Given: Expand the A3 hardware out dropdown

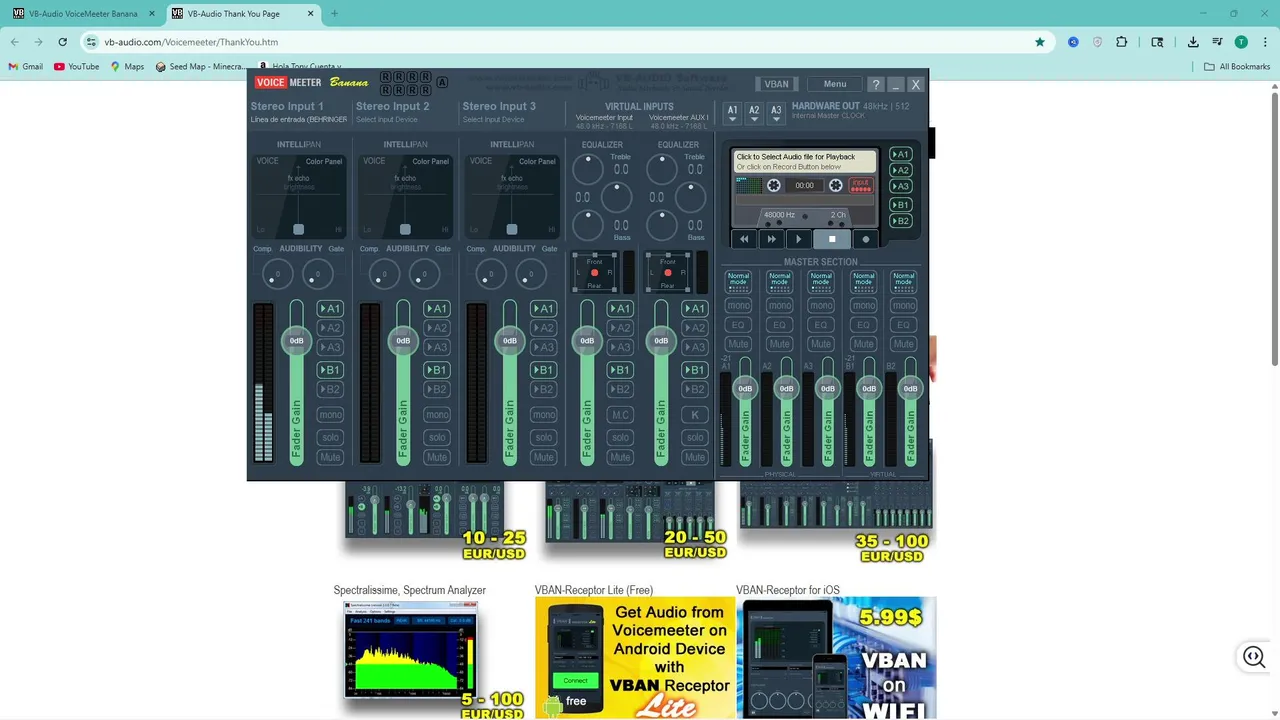Looking at the screenshot, I should (x=776, y=114).
